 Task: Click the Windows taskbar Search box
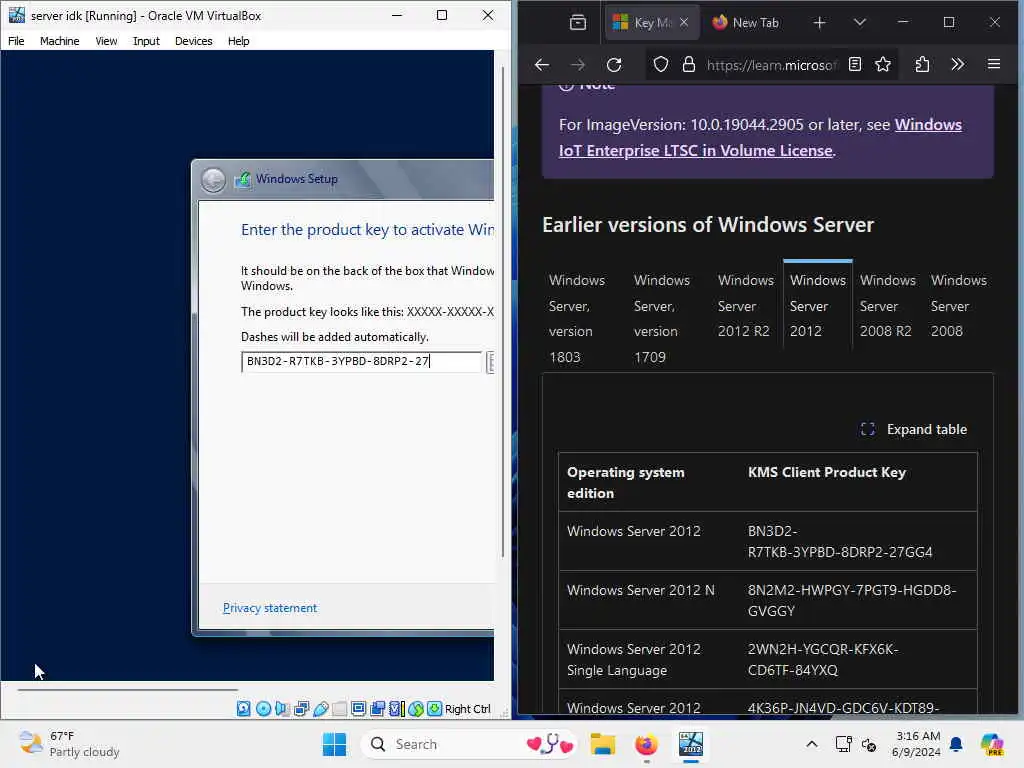point(469,744)
